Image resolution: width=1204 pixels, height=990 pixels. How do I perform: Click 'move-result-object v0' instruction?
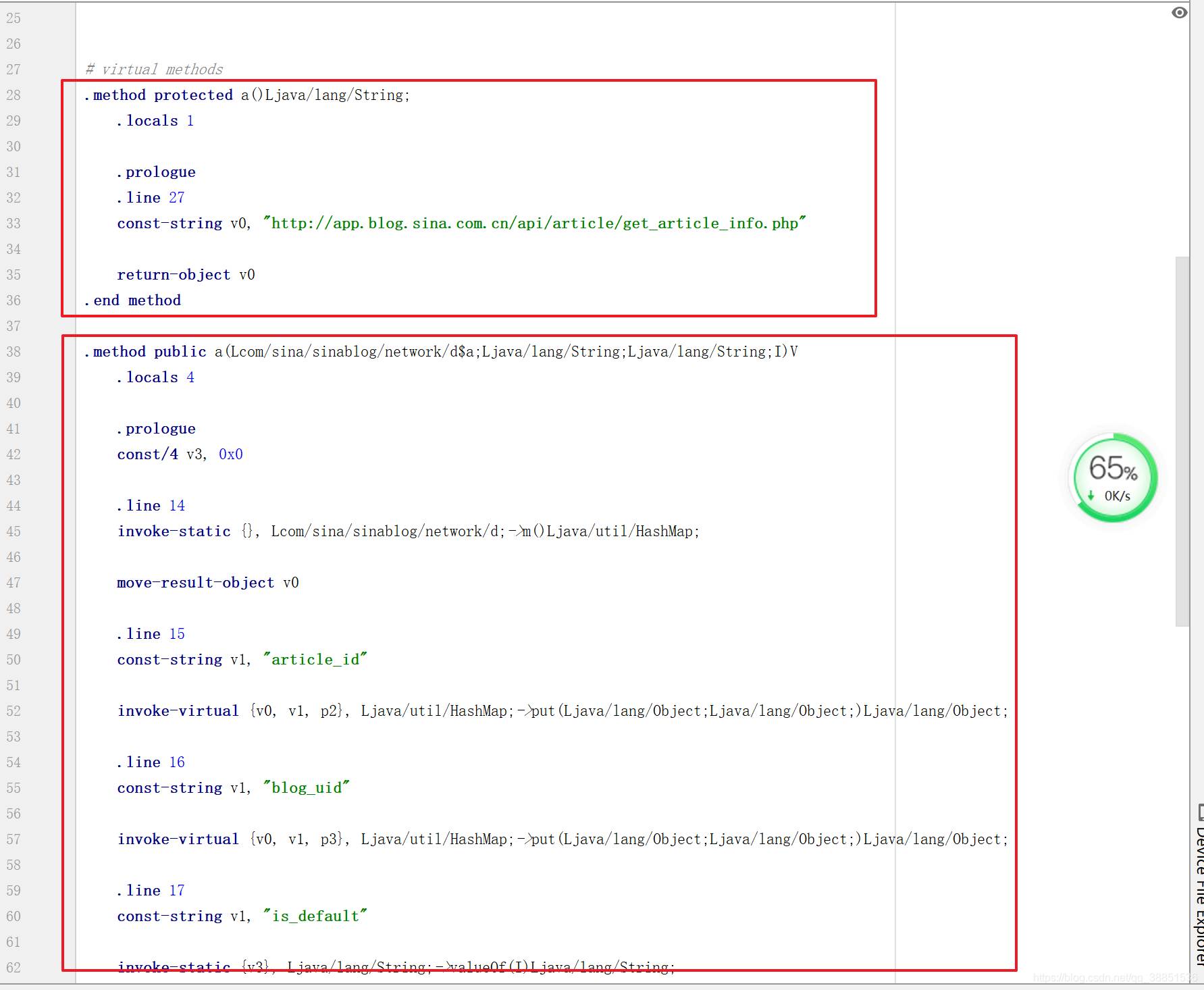[208, 583]
